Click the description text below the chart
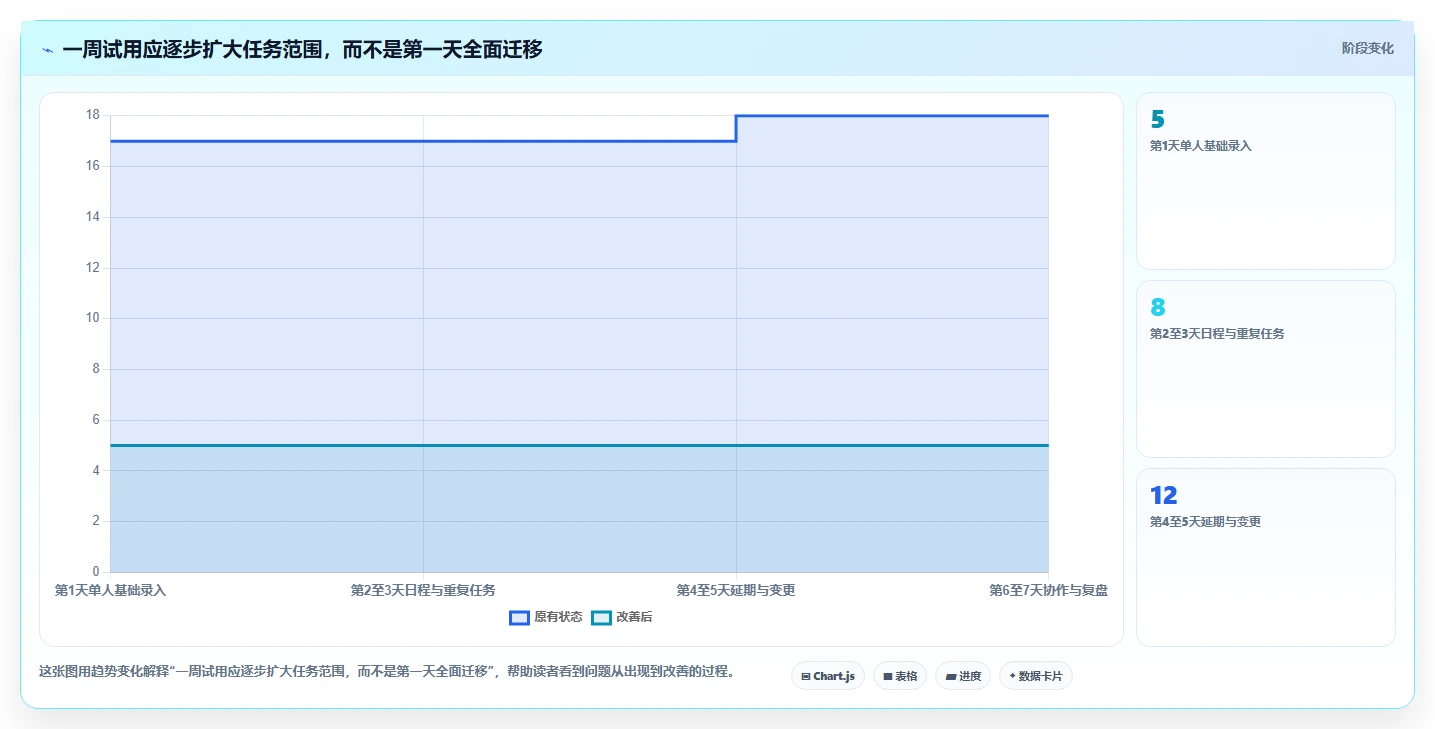Screen dimensions: 1435x729 [387, 672]
